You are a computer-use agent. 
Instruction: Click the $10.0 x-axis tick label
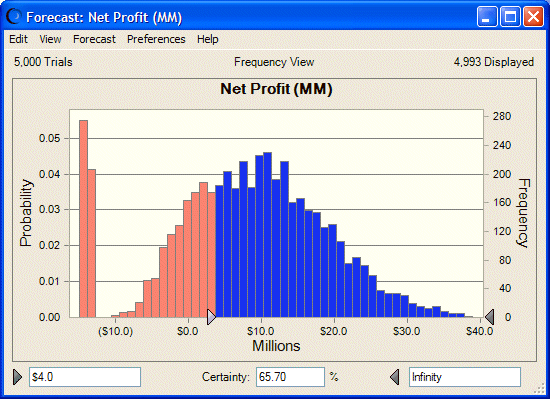tap(261, 331)
